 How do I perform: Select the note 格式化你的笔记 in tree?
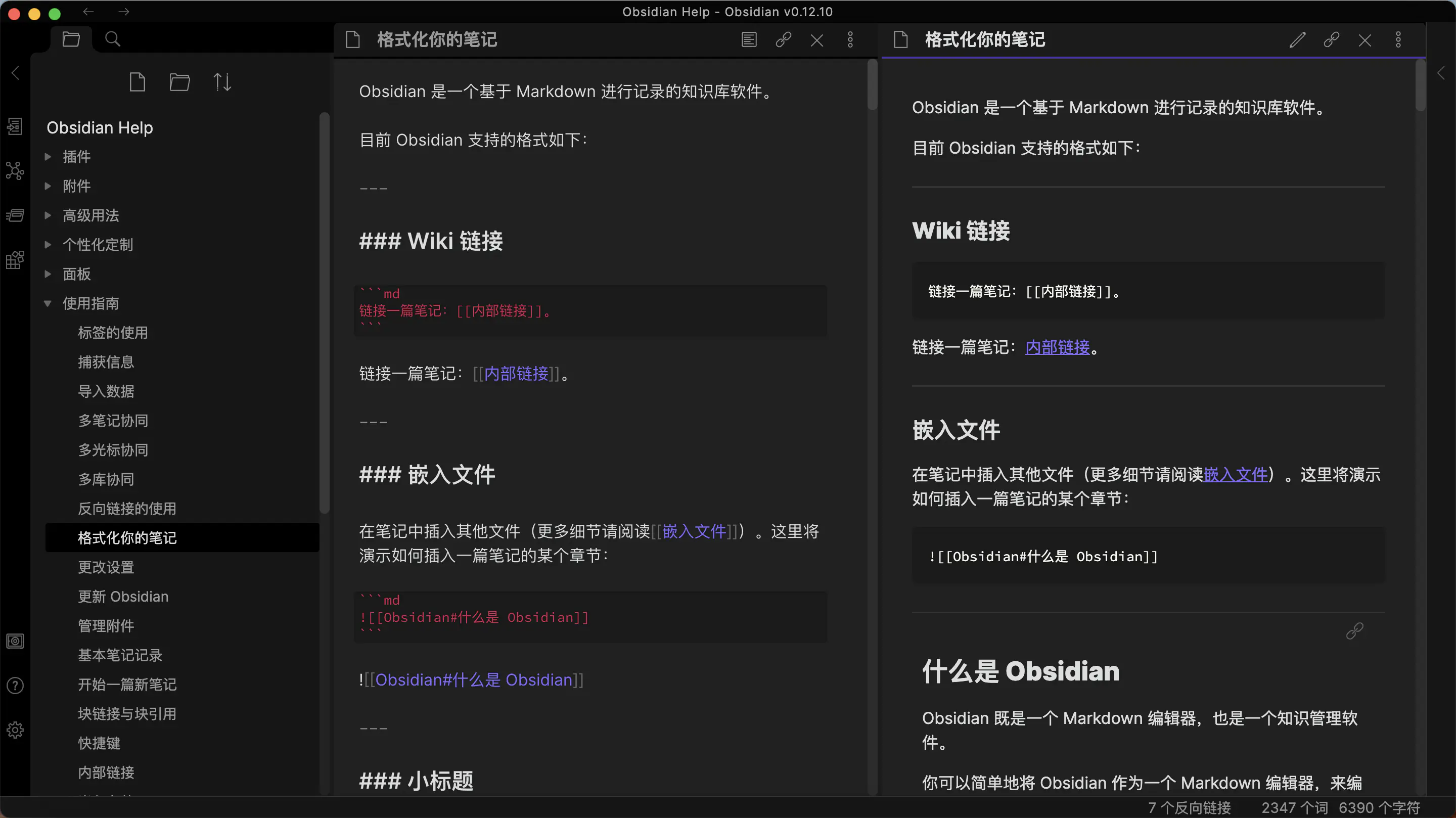click(x=182, y=538)
